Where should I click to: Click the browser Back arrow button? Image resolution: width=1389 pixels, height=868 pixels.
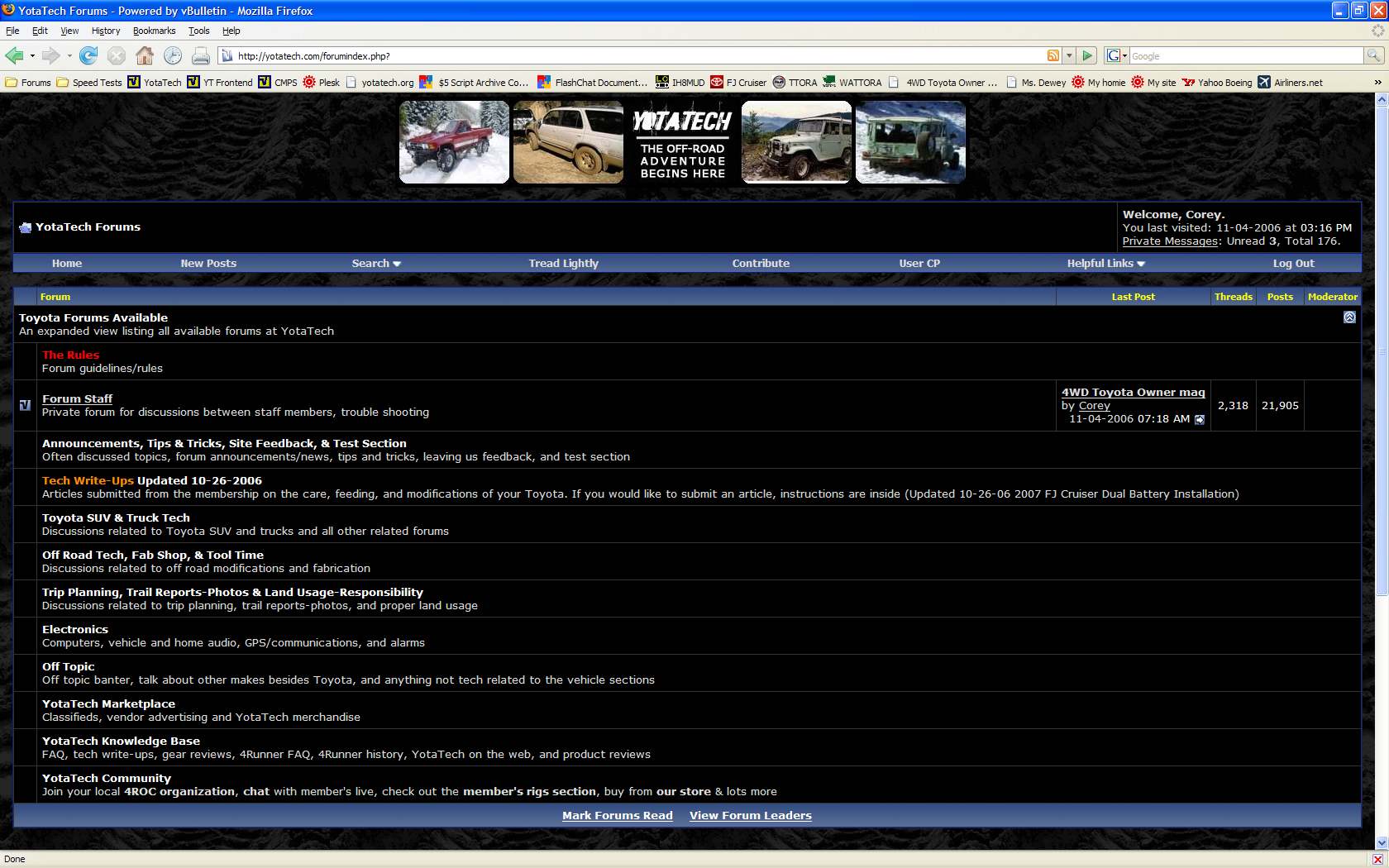point(14,55)
